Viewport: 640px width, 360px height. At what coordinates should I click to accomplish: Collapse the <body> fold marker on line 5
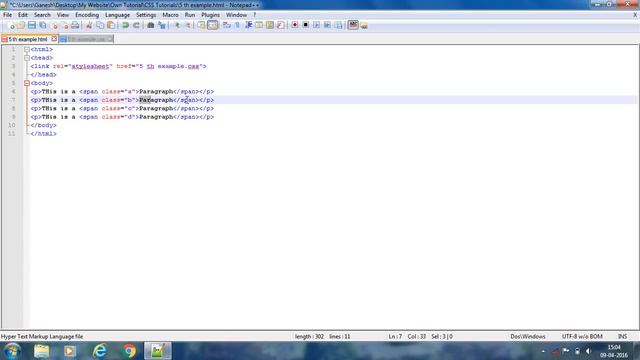click(x=27, y=83)
